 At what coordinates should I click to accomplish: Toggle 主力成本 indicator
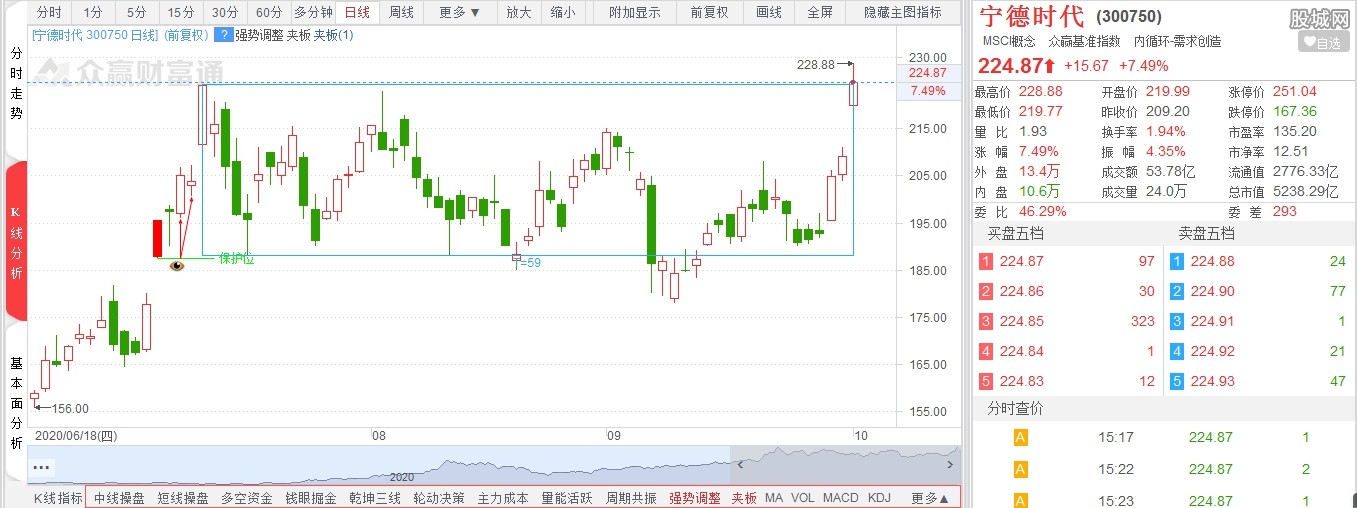click(503, 498)
